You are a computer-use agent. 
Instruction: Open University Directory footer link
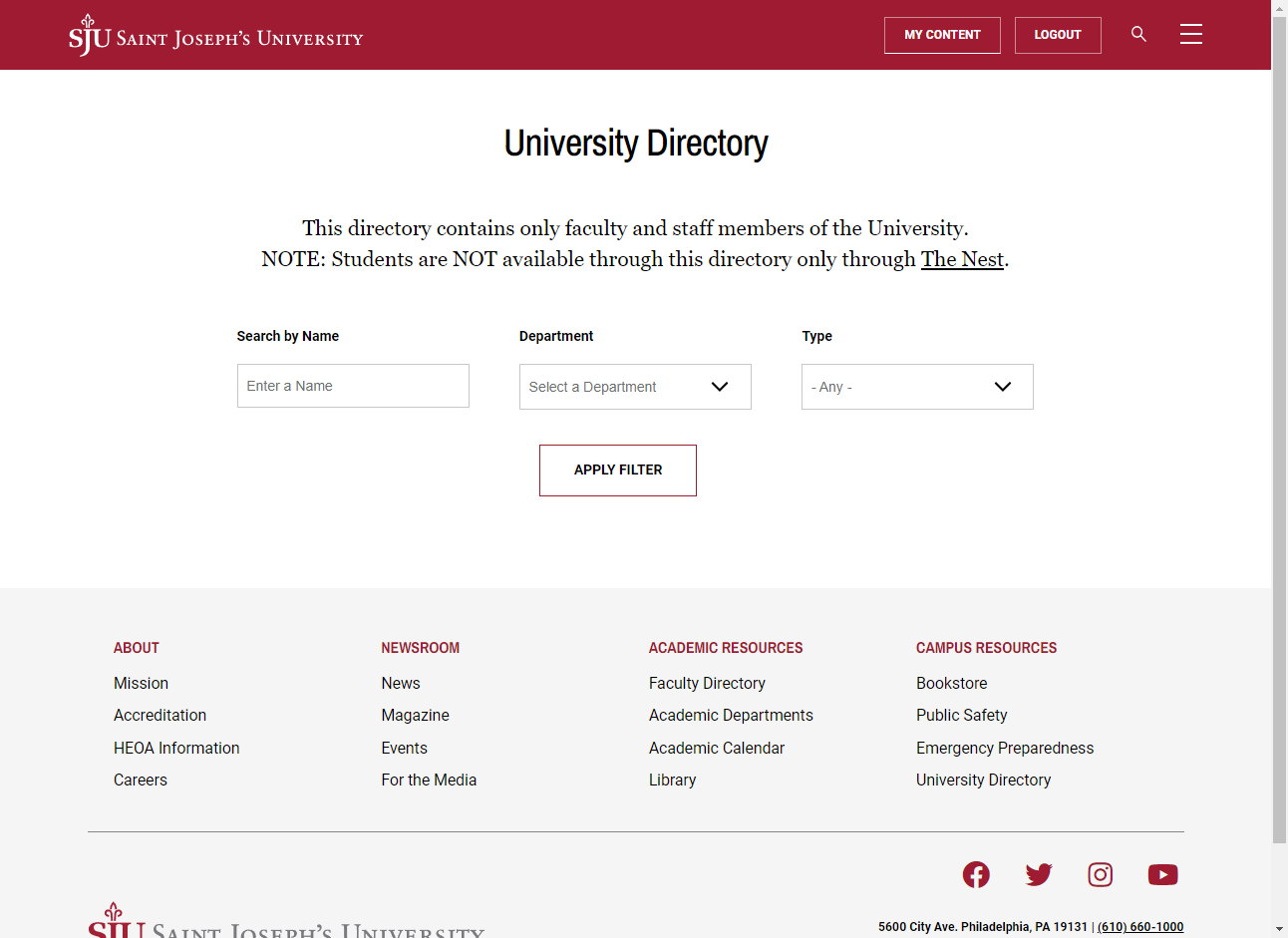[x=984, y=780]
